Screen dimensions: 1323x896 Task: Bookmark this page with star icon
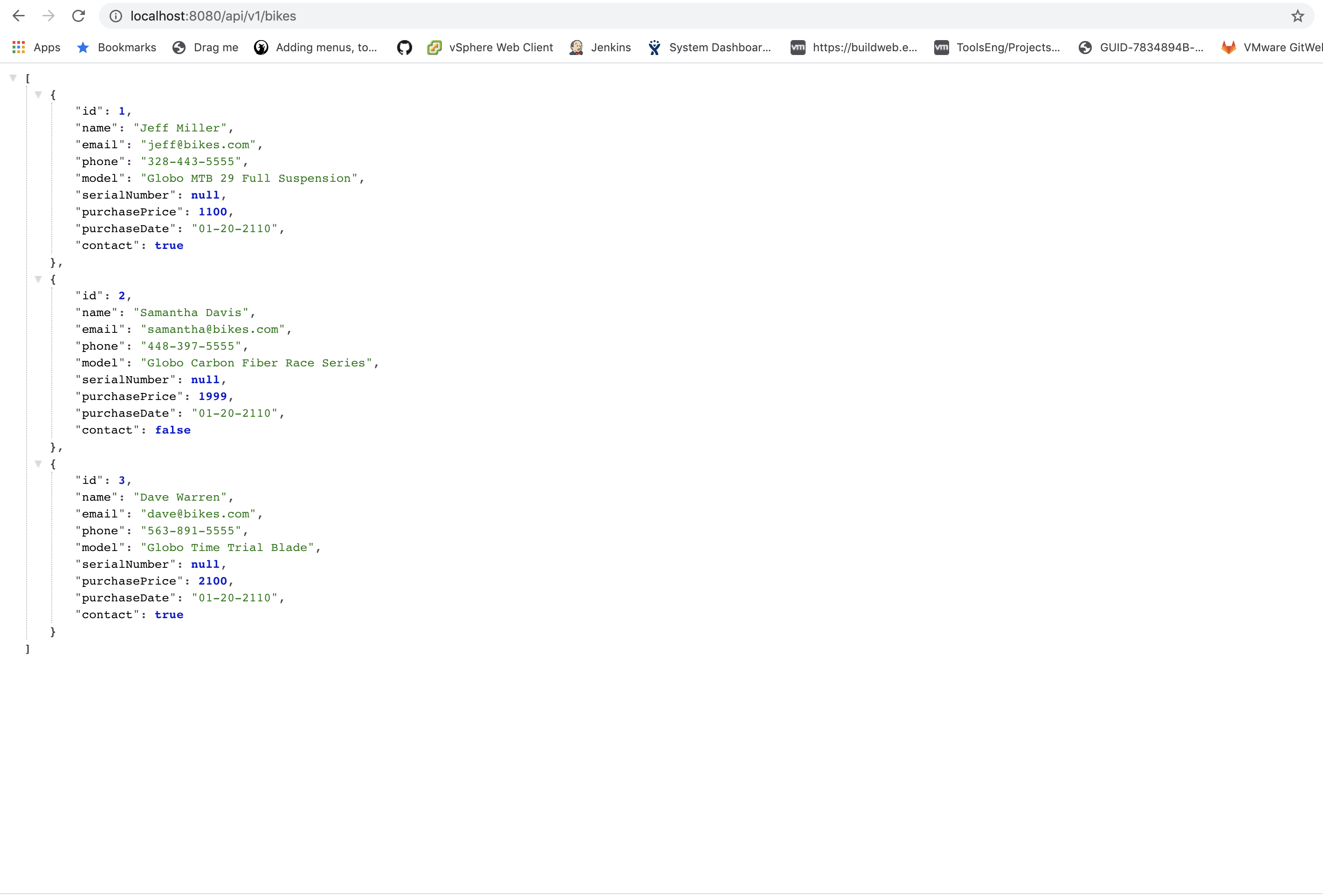click(x=1297, y=16)
